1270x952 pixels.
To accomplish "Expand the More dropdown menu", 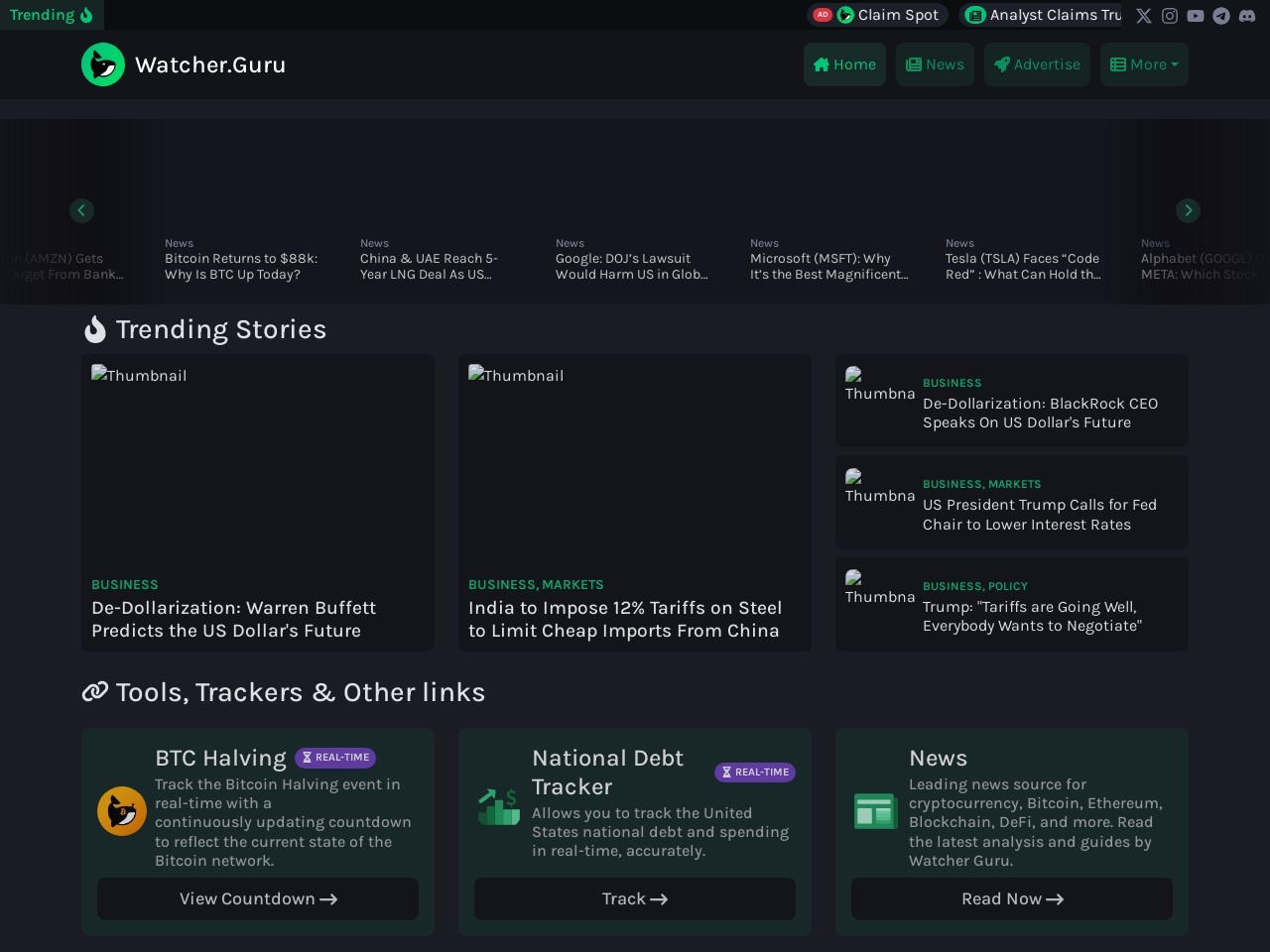I will click(1143, 64).
